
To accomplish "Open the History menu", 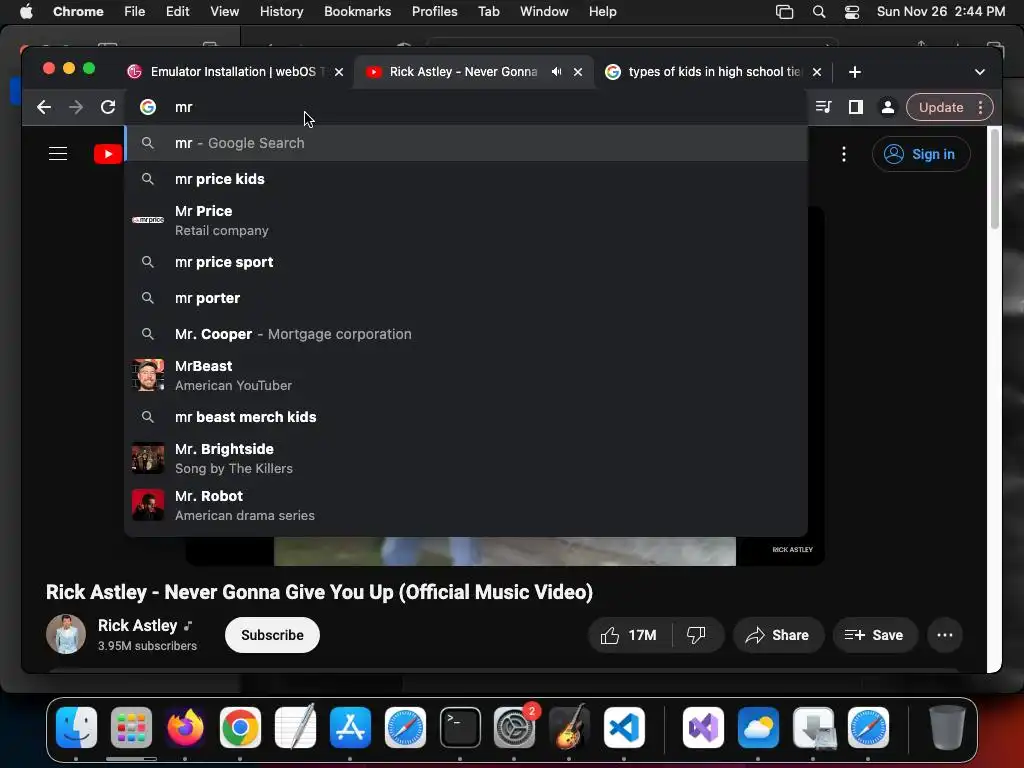I will [281, 11].
